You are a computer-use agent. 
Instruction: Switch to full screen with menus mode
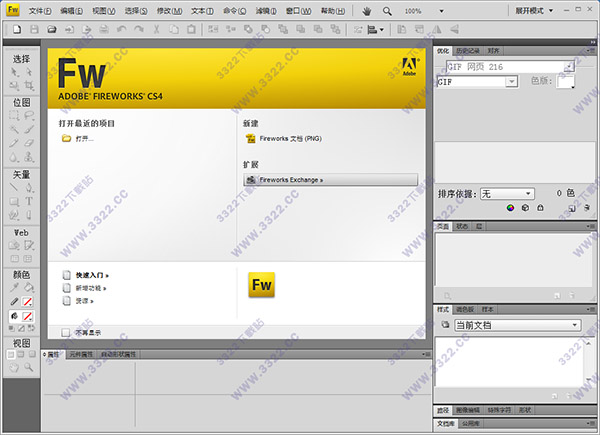pos(21,355)
